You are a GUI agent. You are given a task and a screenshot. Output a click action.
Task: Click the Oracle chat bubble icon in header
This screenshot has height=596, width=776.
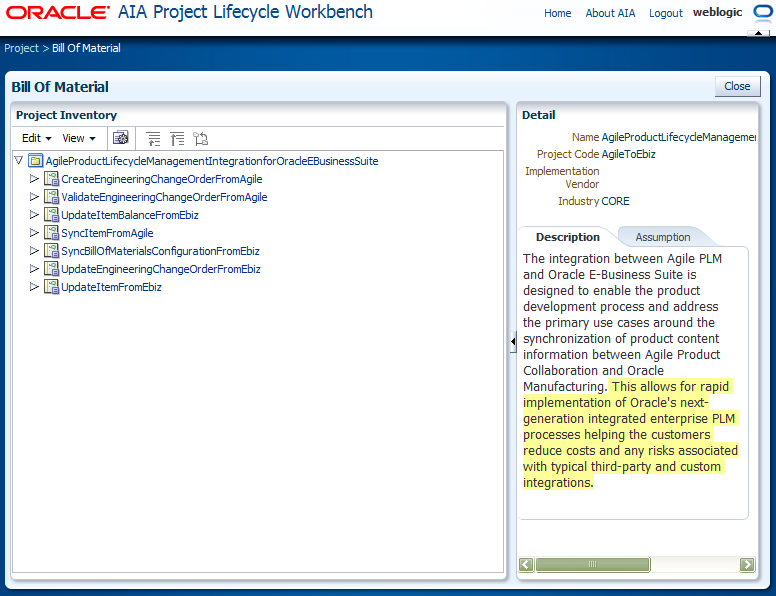click(762, 12)
